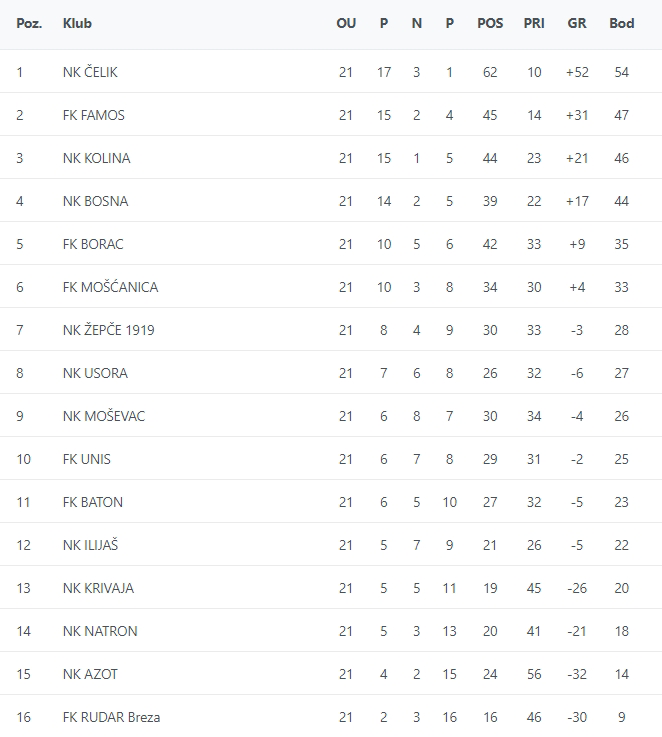Sort by the Bod points column header
662x737 pixels.
pos(621,23)
